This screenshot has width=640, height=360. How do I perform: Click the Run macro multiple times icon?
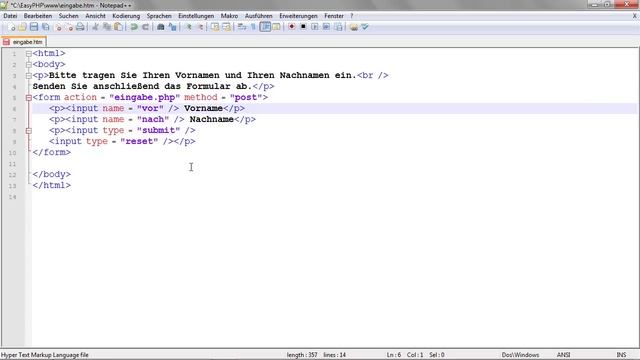point(327,27)
